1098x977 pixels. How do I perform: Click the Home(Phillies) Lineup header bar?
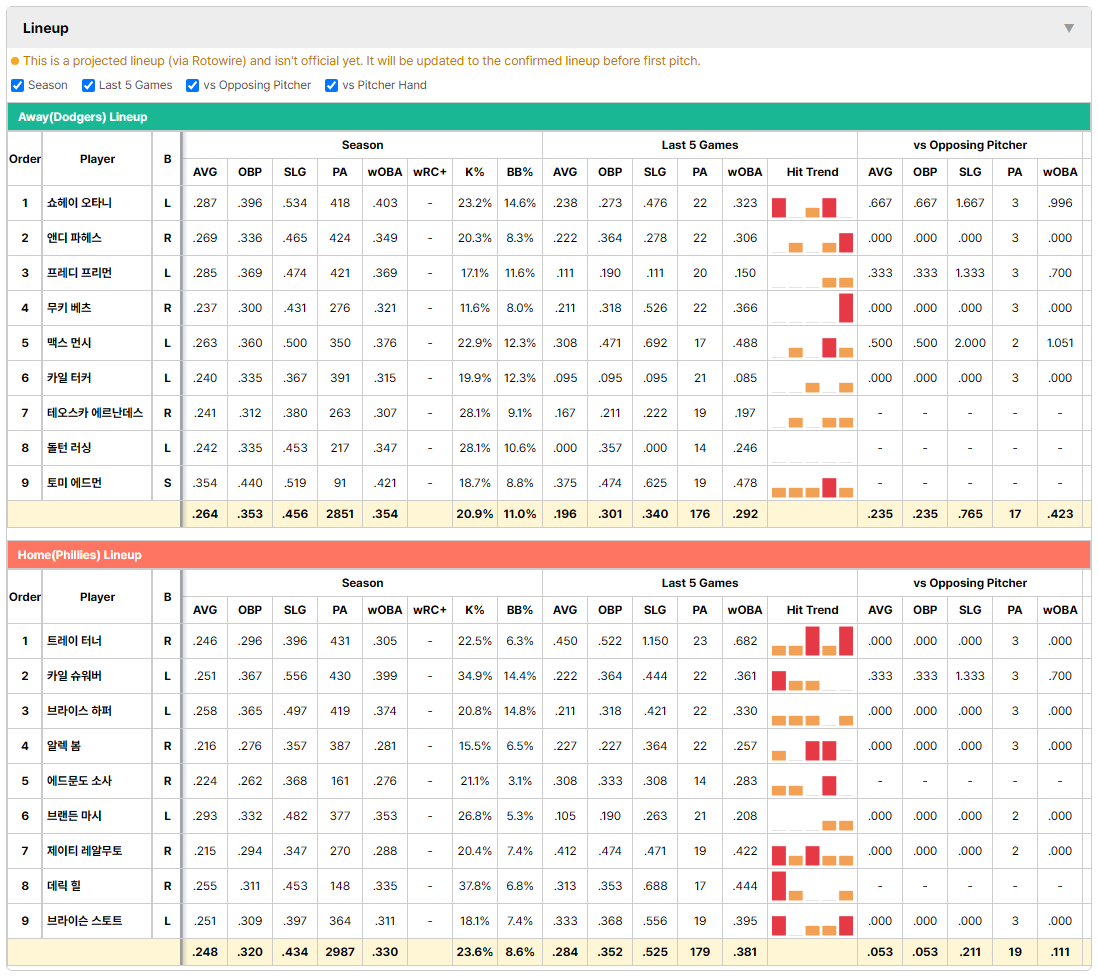click(x=549, y=555)
